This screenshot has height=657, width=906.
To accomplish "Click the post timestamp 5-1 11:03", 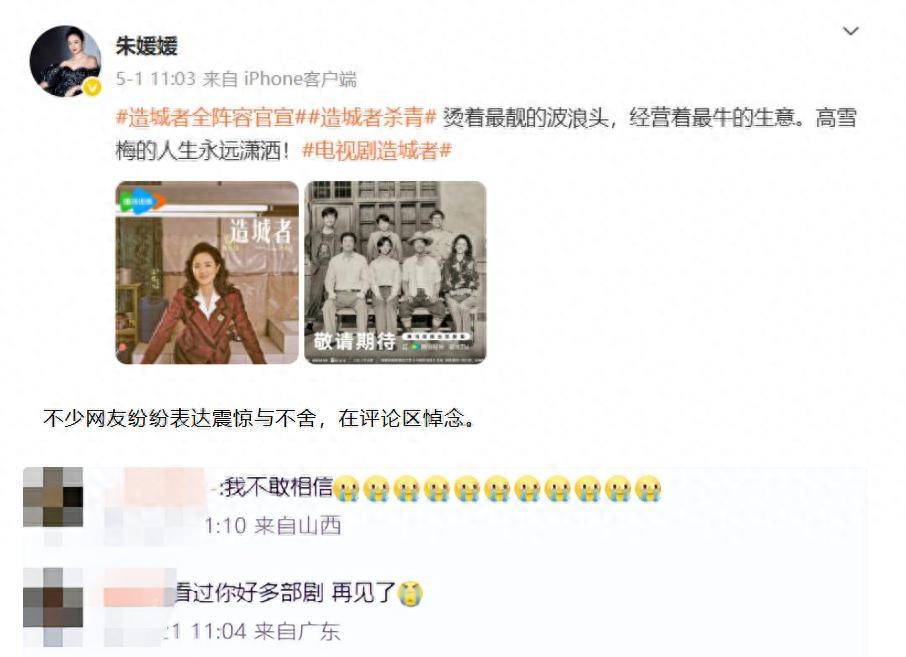I will (x=155, y=79).
